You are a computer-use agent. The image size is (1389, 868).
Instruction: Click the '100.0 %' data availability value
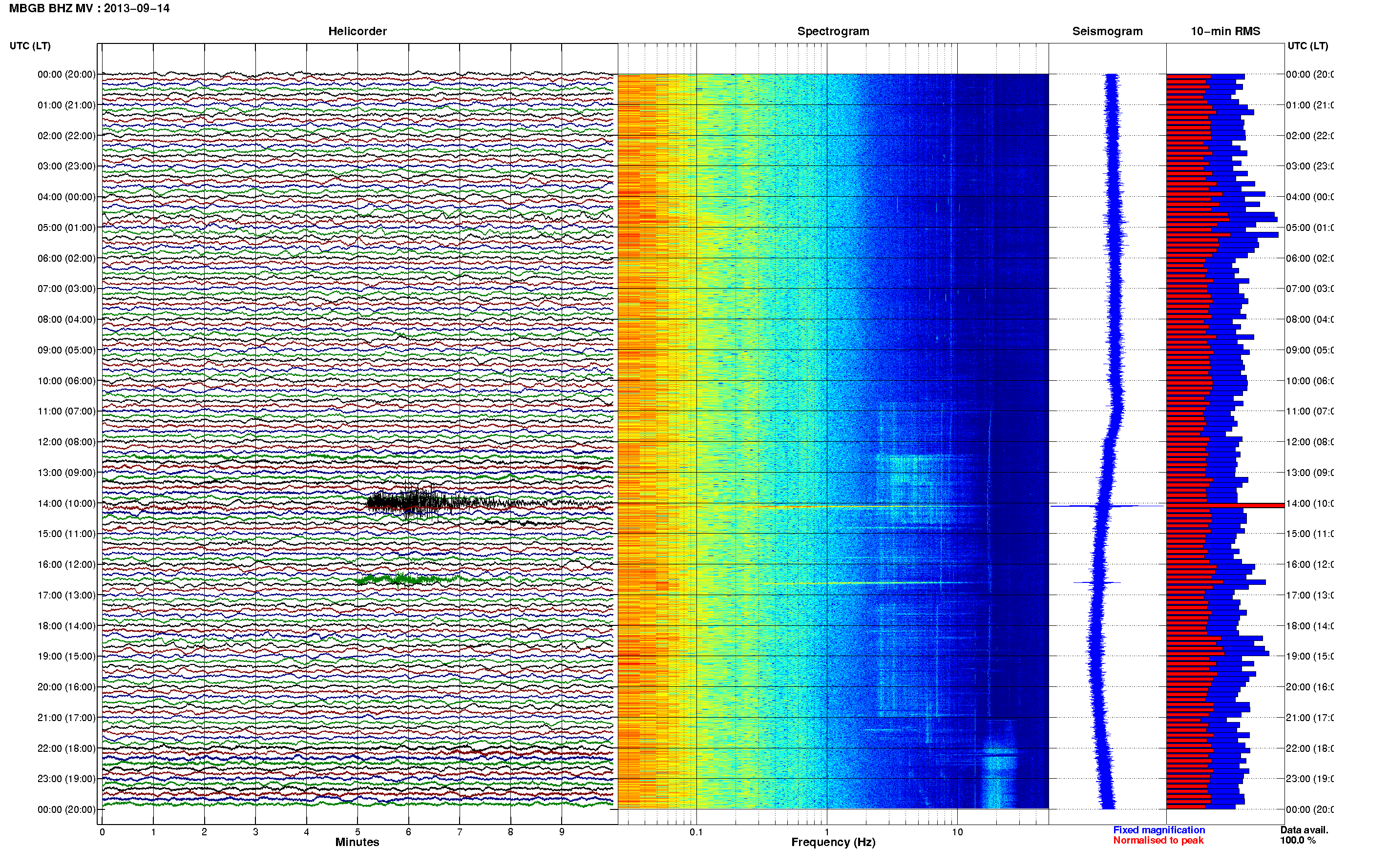[1298, 841]
